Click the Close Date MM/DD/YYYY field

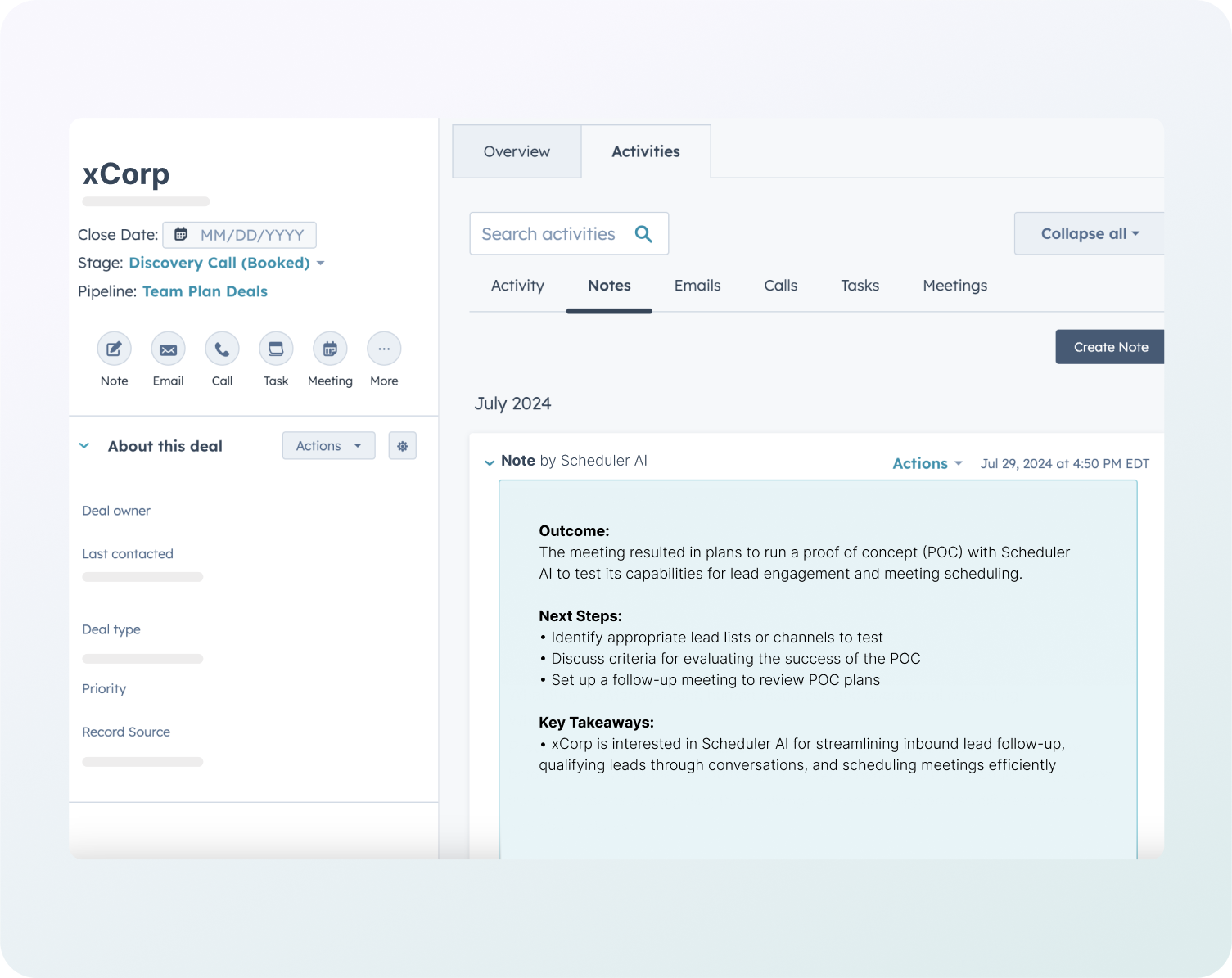240,235
